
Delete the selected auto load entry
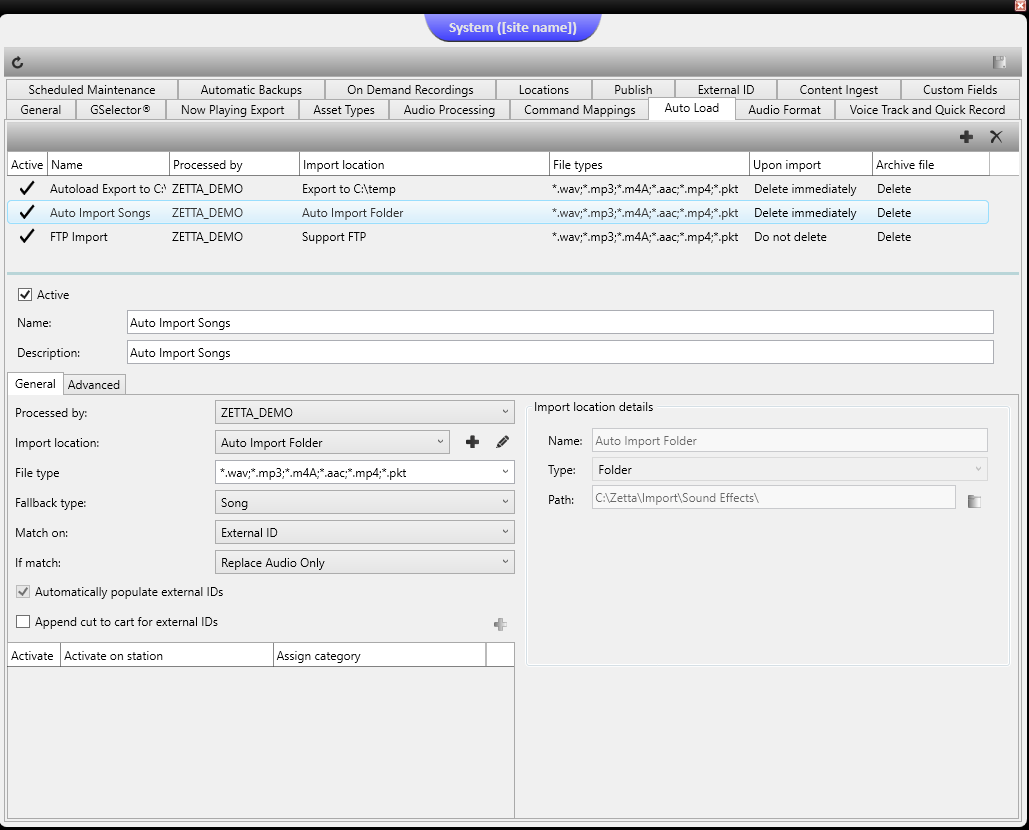996,137
